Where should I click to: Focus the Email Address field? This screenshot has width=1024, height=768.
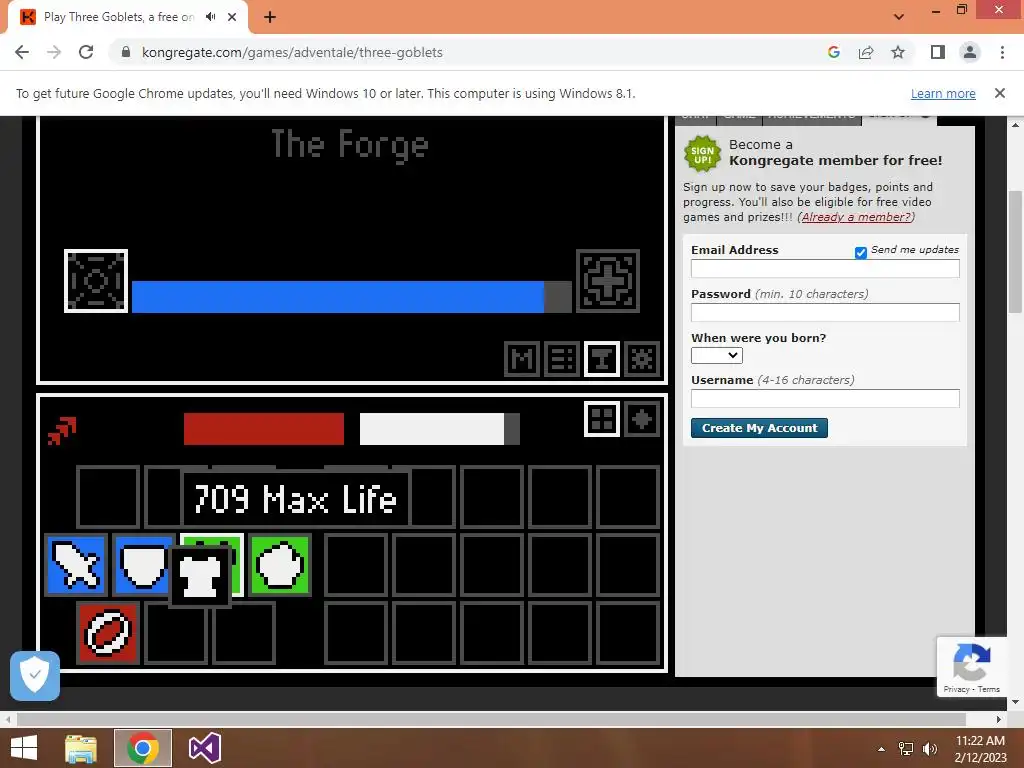(825, 268)
